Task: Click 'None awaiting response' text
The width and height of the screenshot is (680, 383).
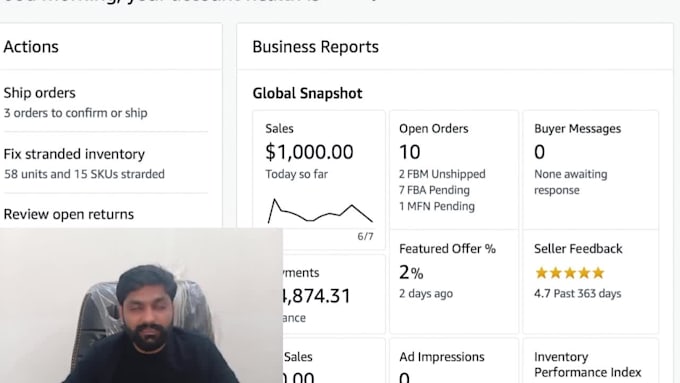Action: [x=570, y=182]
